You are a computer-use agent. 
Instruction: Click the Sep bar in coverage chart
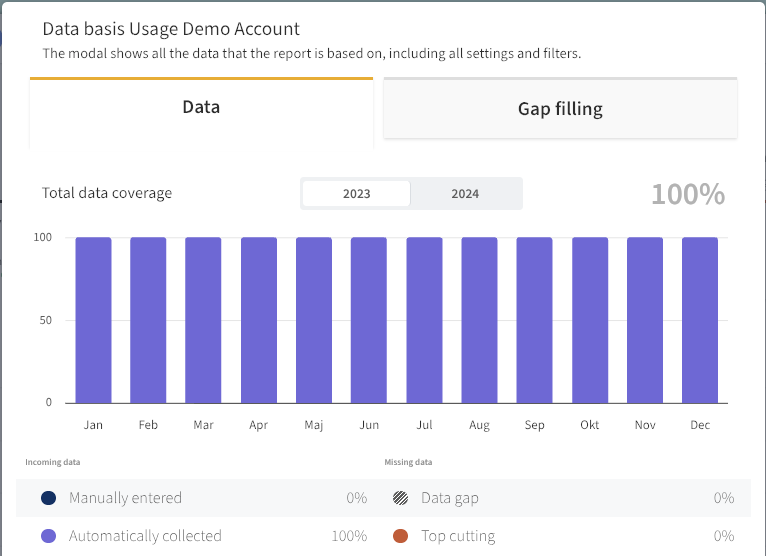pyautogui.click(x=534, y=320)
